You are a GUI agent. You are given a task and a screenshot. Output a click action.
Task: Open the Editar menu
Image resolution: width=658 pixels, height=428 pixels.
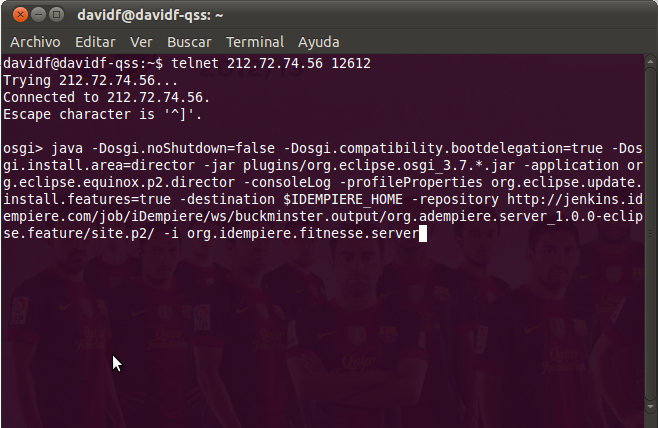(x=95, y=42)
